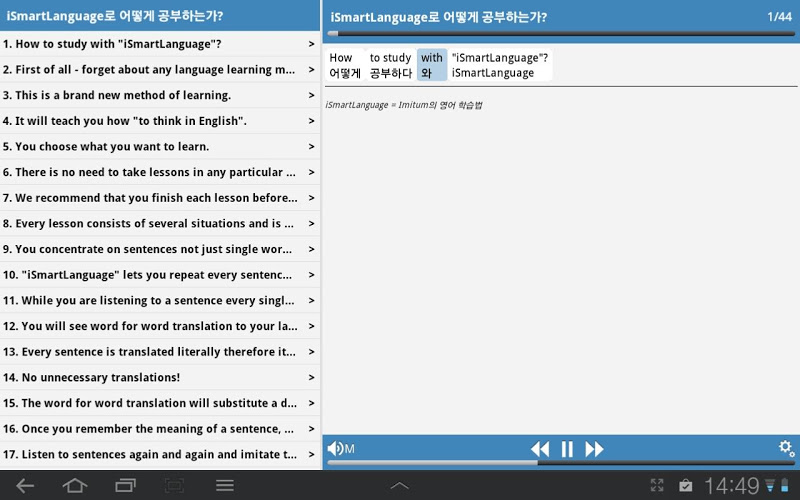This screenshot has height=500, width=800.
Task: Tap the Wi-Fi signal status icon
Action: (770, 485)
